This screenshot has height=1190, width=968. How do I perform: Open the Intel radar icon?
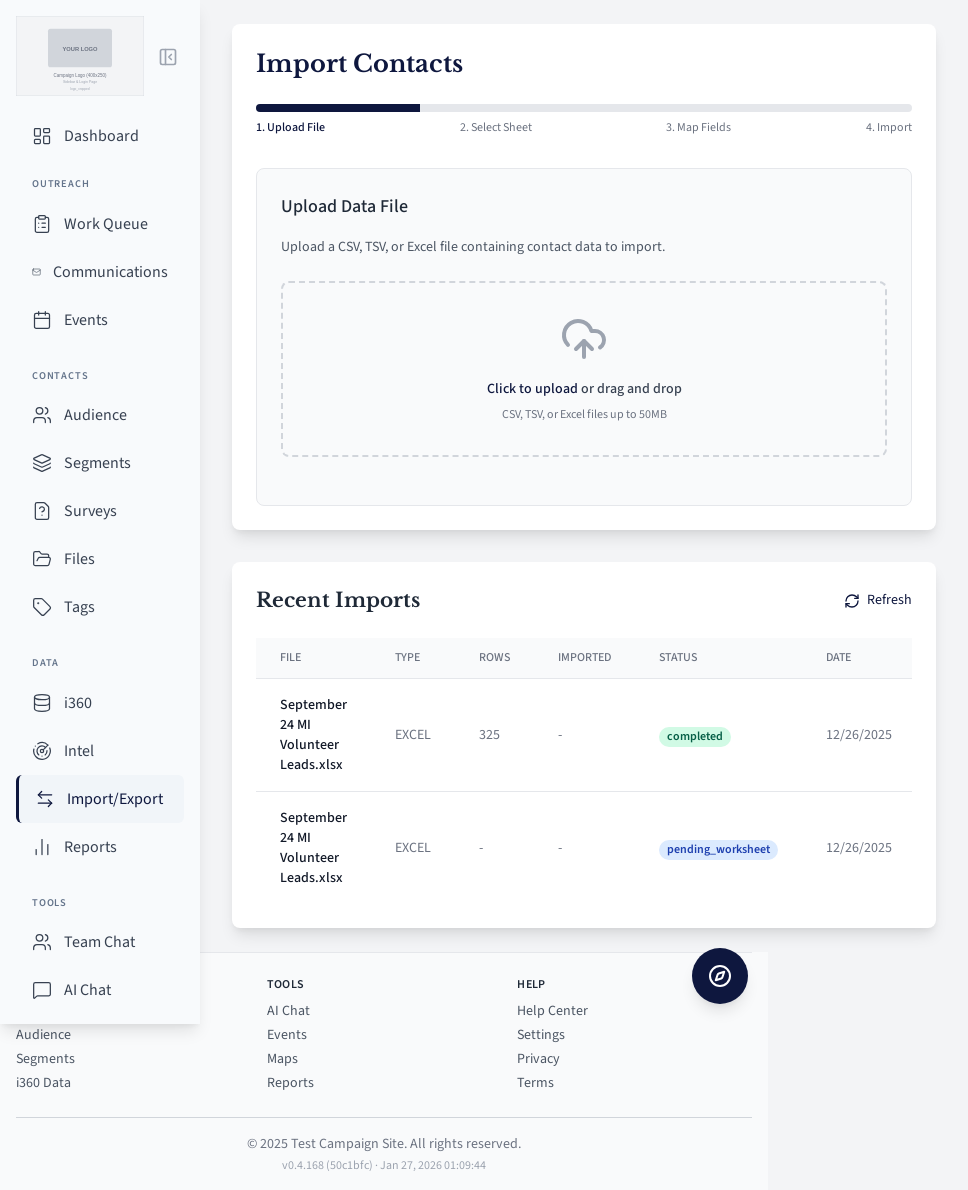click(42, 751)
